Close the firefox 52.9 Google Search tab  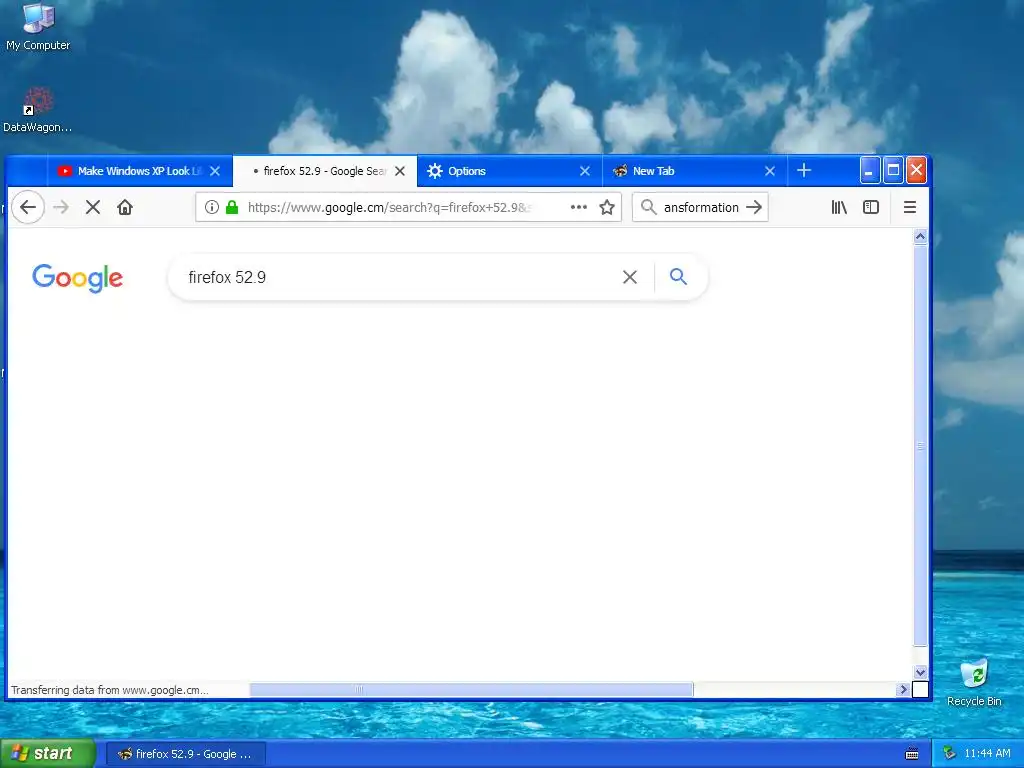(x=400, y=171)
